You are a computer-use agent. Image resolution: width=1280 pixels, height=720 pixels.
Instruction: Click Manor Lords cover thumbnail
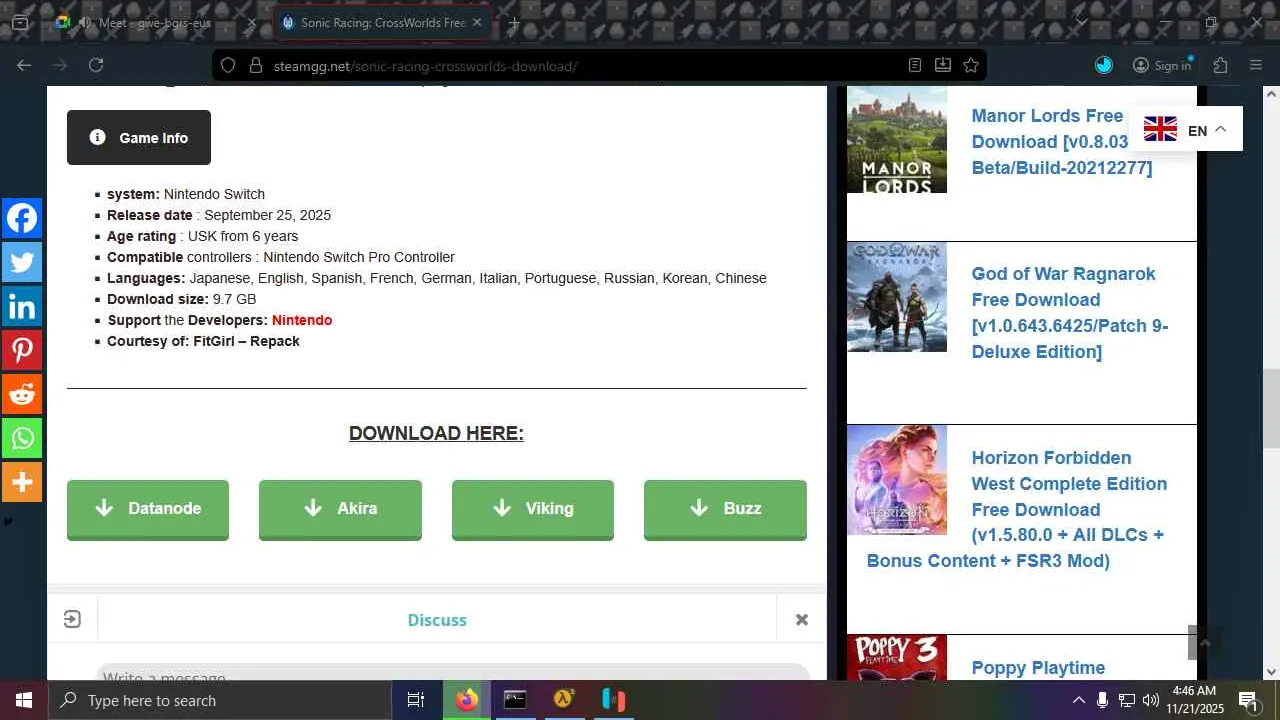coord(897,139)
